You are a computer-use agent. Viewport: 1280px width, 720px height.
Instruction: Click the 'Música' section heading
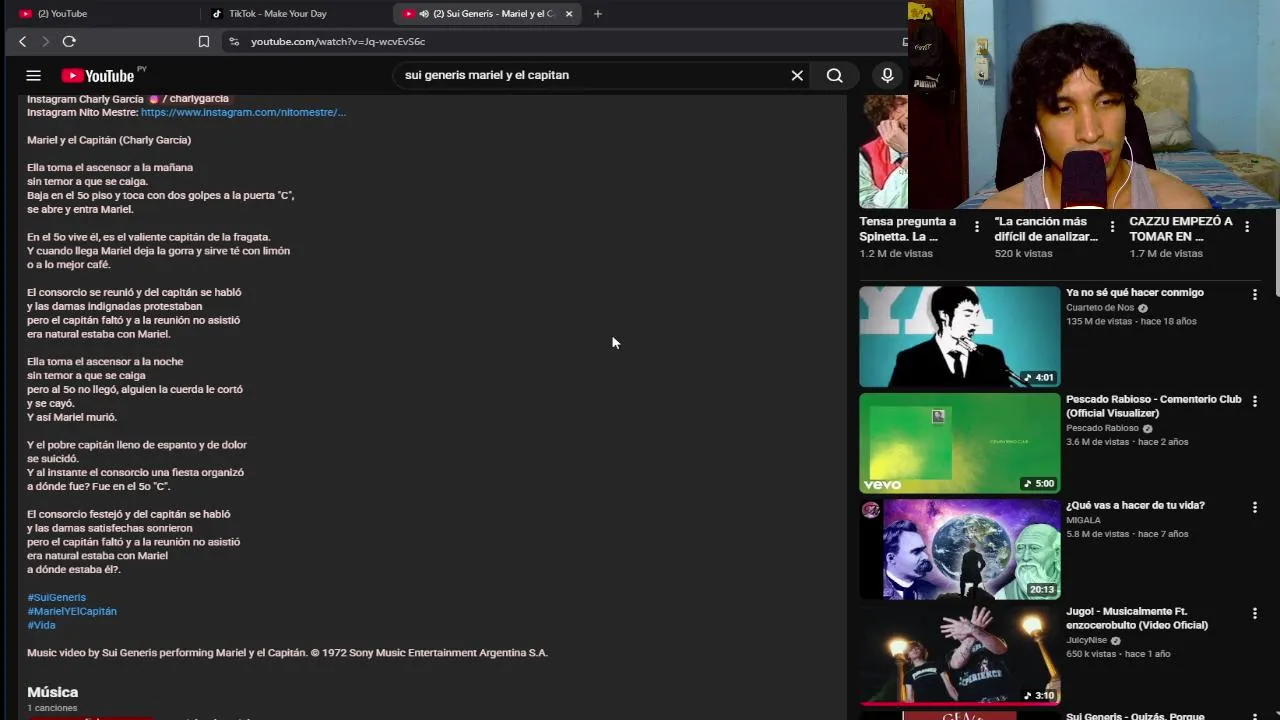click(52, 692)
